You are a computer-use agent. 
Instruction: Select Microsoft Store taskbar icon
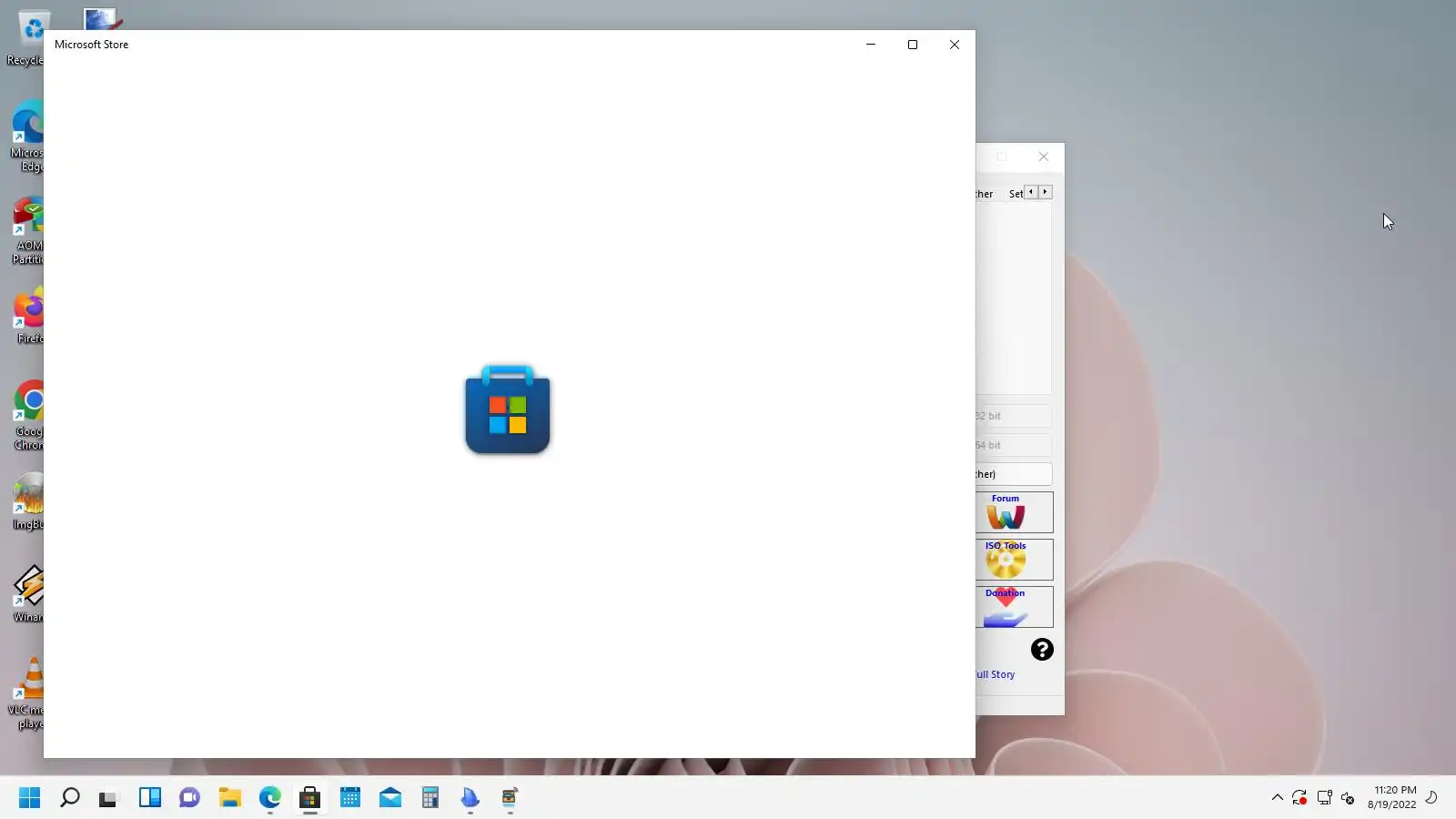coord(309,798)
